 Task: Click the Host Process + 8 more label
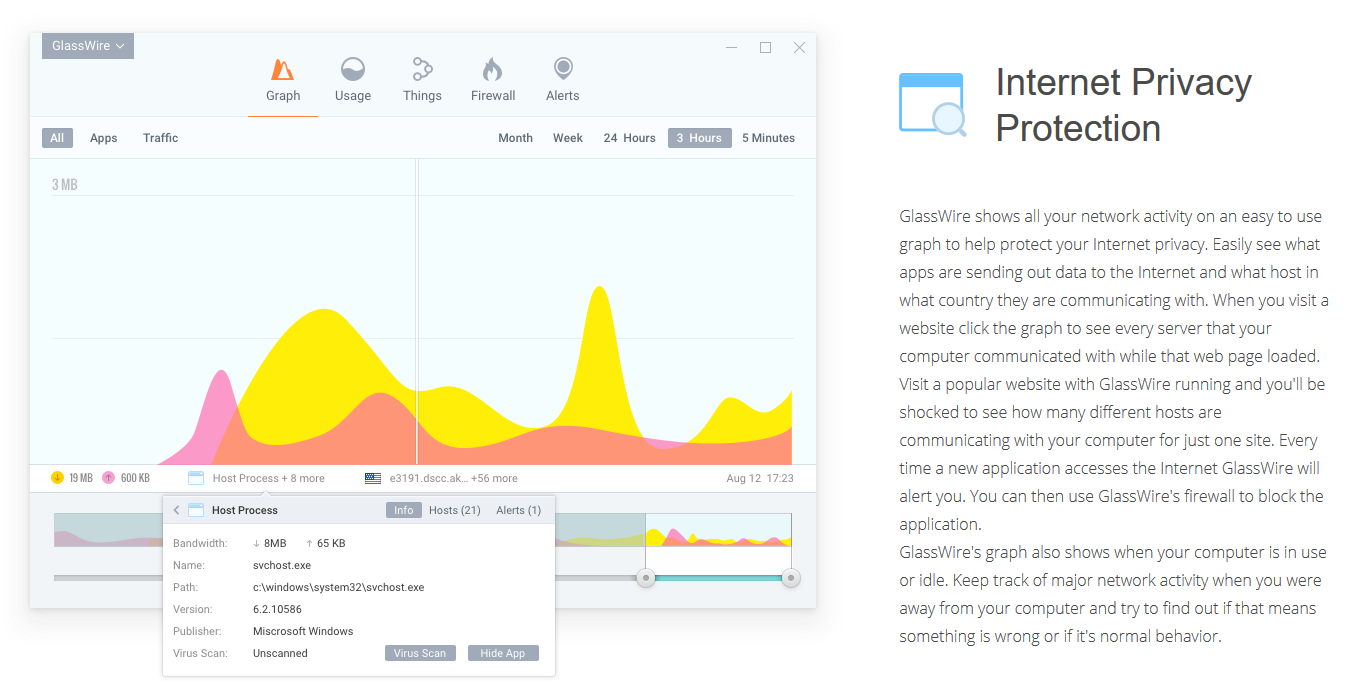click(268, 478)
